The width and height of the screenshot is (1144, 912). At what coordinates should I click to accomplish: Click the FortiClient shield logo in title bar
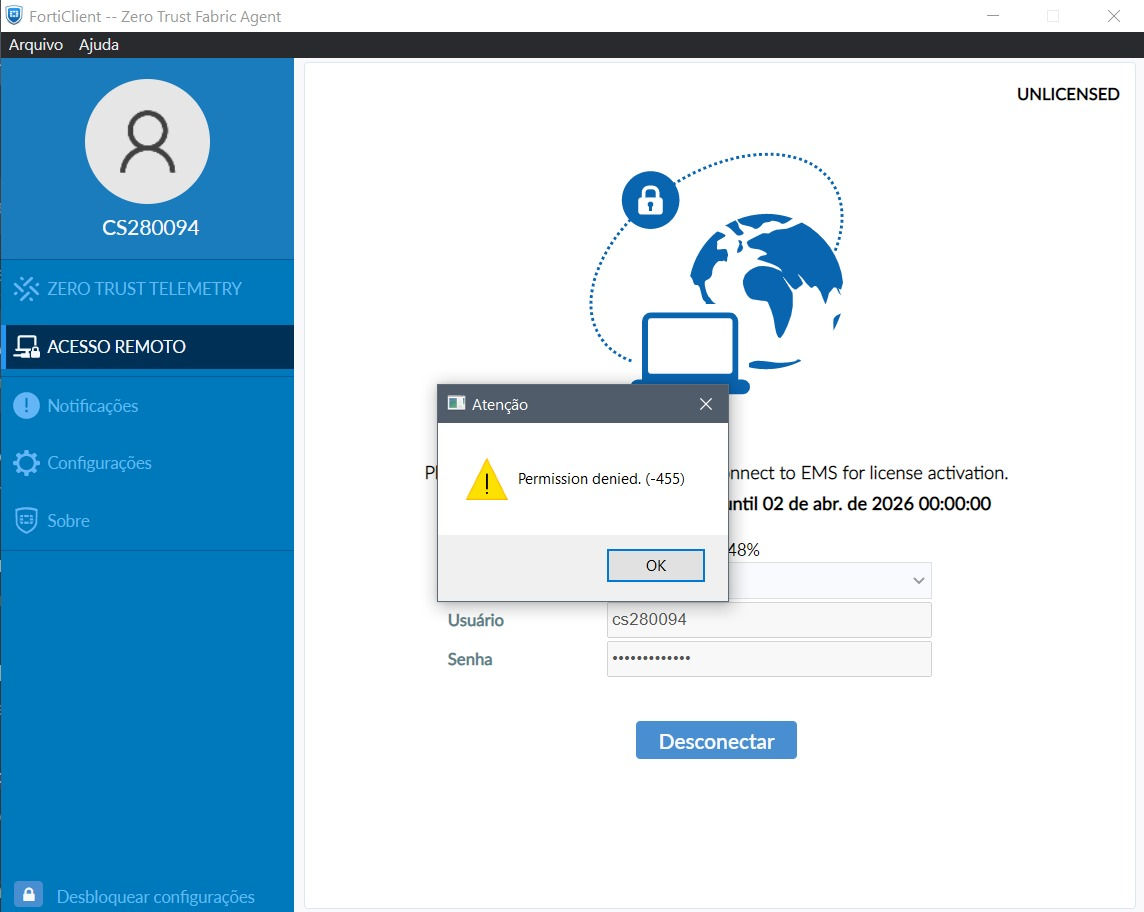(x=14, y=15)
